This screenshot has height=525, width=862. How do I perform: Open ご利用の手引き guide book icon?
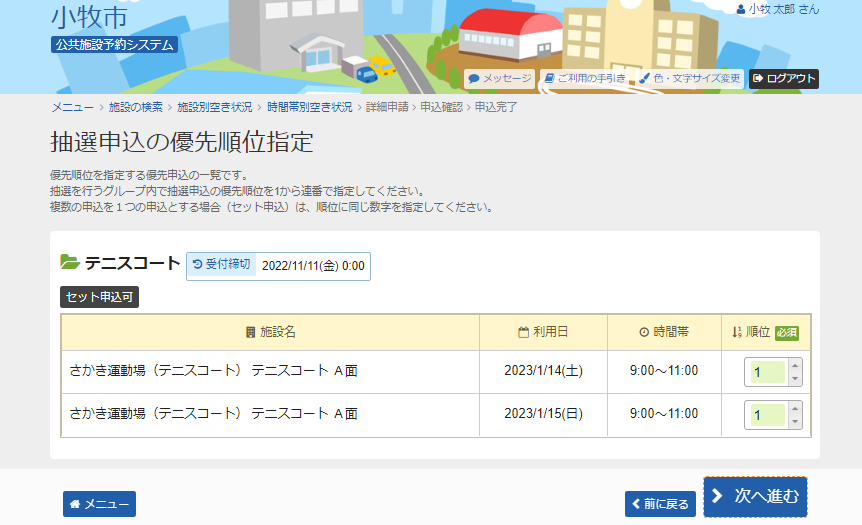pyautogui.click(x=549, y=78)
